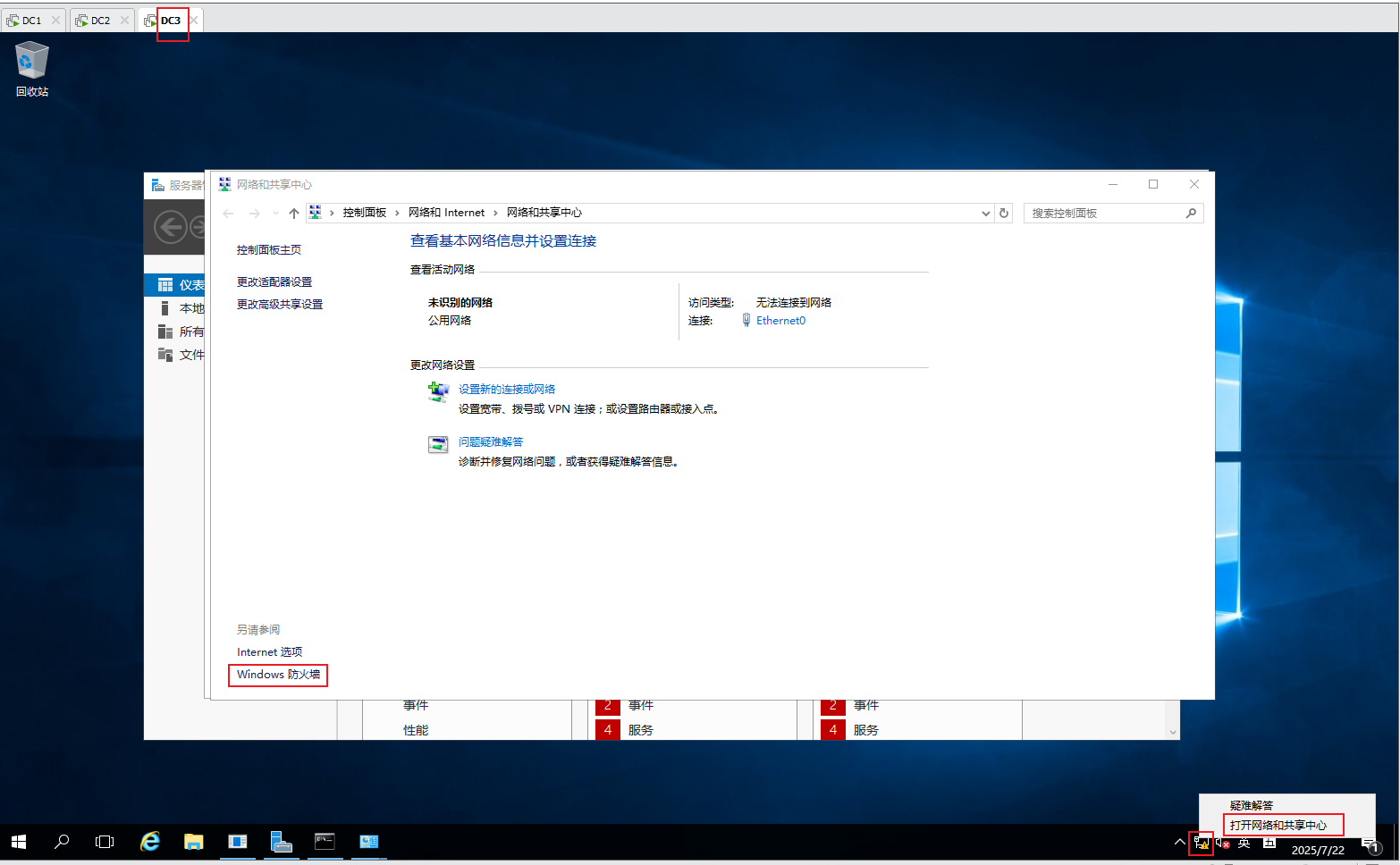Expand breadcrumb chevron after 控制面板
This screenshot has width=1400, height=865.
(x=397, y=213)
